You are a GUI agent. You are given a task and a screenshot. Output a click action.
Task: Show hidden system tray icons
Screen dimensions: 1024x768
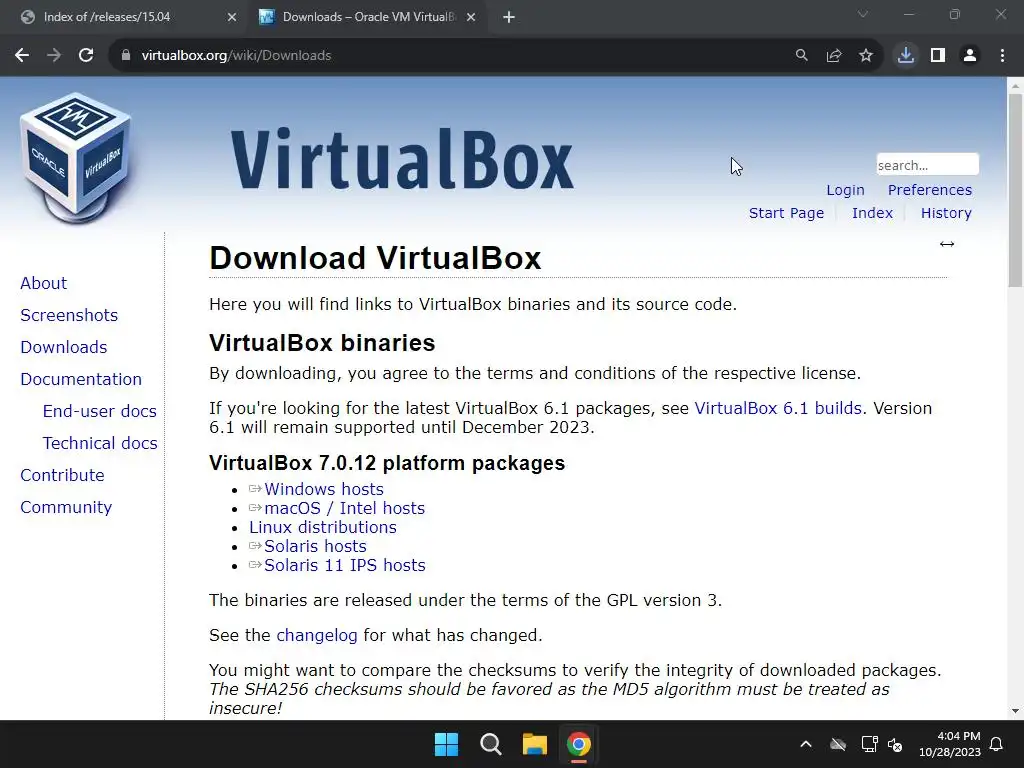click(x=806, y=744)
